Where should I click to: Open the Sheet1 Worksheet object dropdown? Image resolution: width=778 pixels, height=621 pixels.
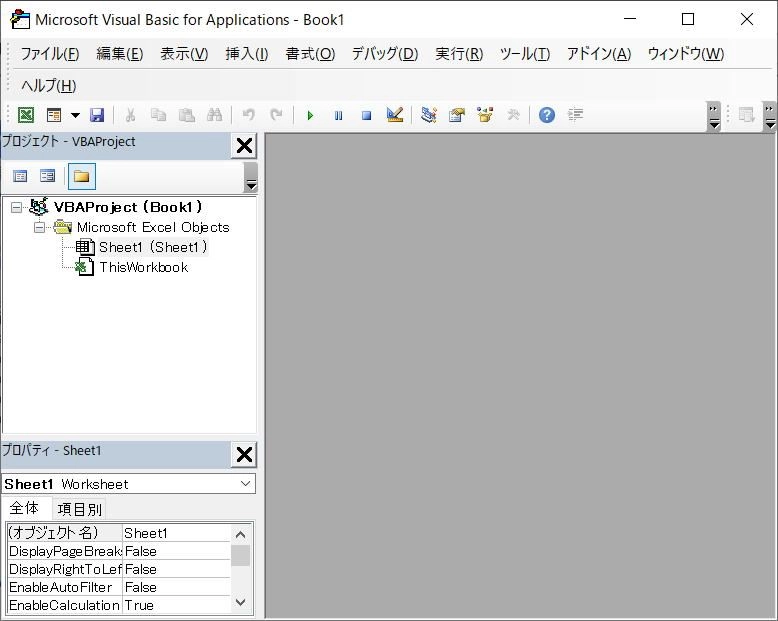(245, 484)
